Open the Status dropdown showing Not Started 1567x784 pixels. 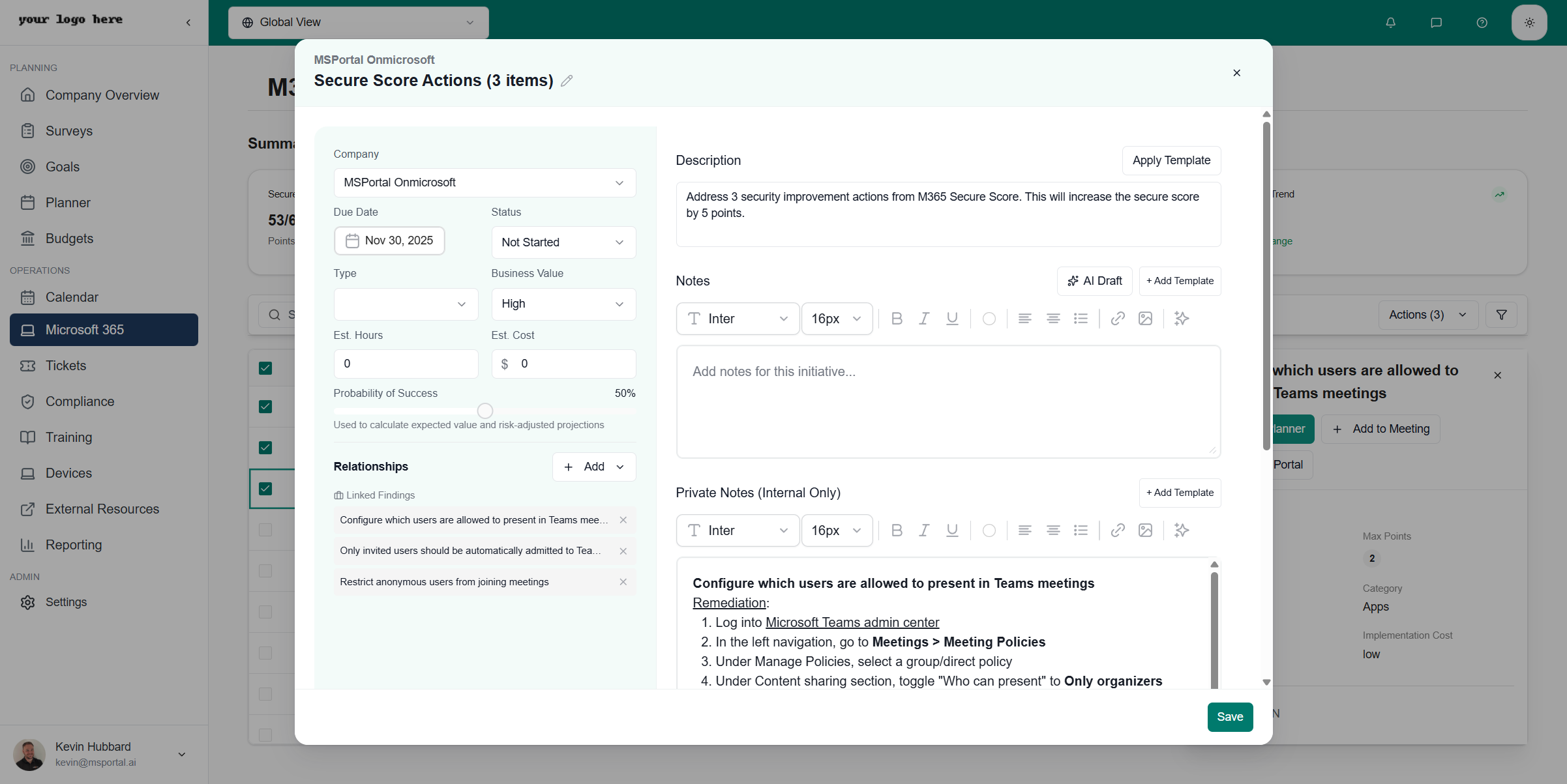point(563,242)
